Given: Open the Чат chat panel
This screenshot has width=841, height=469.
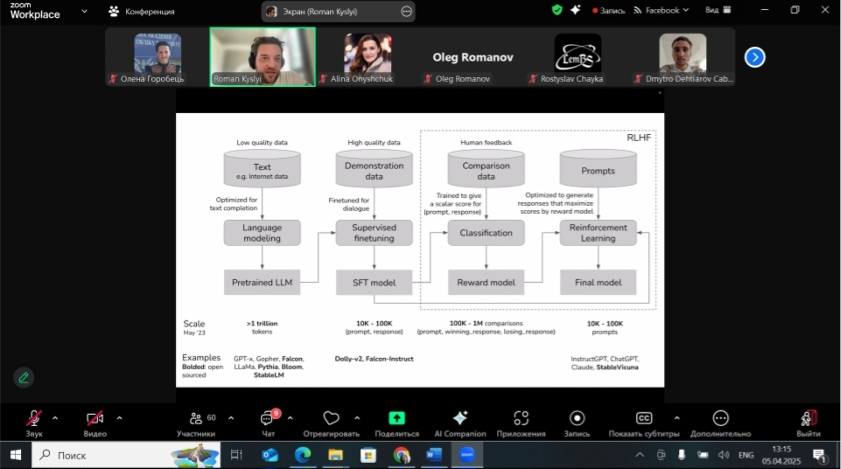Looking at the screenshot, I should coord(267,419).
